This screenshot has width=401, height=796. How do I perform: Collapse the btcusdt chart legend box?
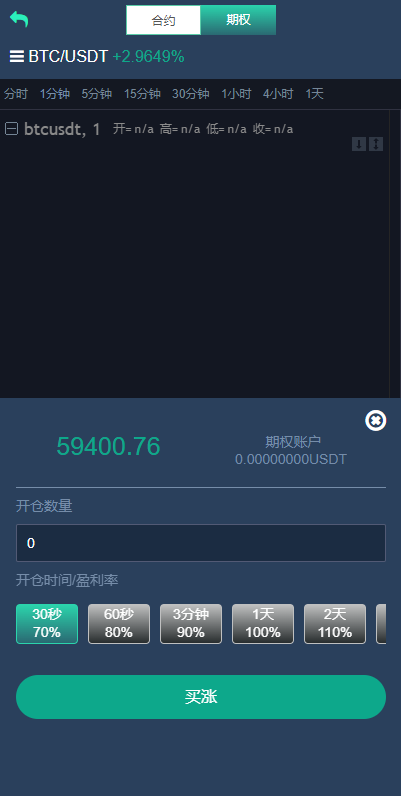point(11,129)
